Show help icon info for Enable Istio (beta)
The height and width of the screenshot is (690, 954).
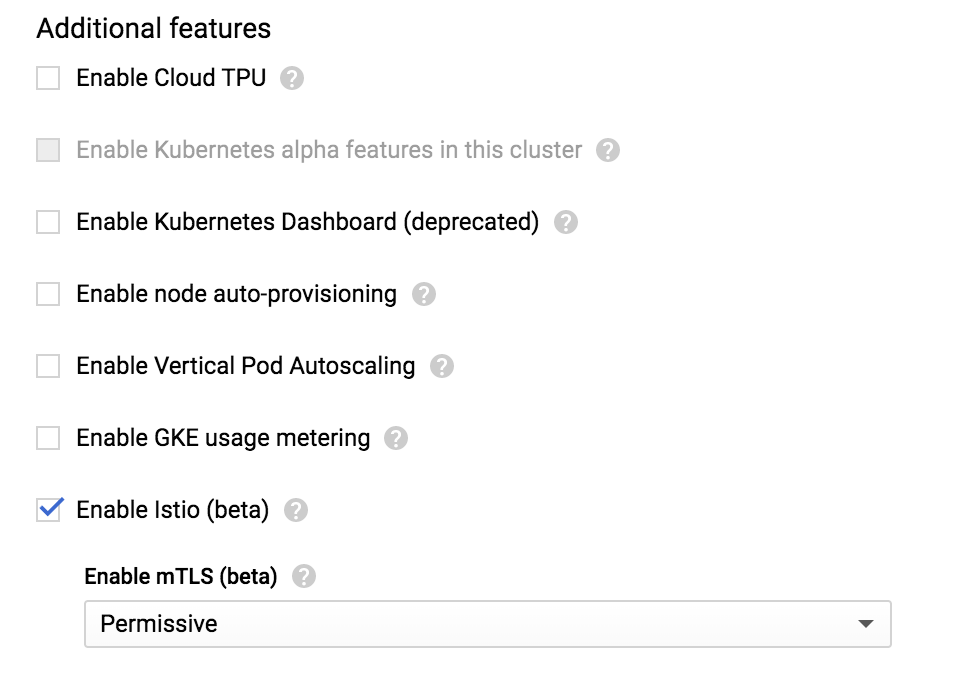(296, 510)
